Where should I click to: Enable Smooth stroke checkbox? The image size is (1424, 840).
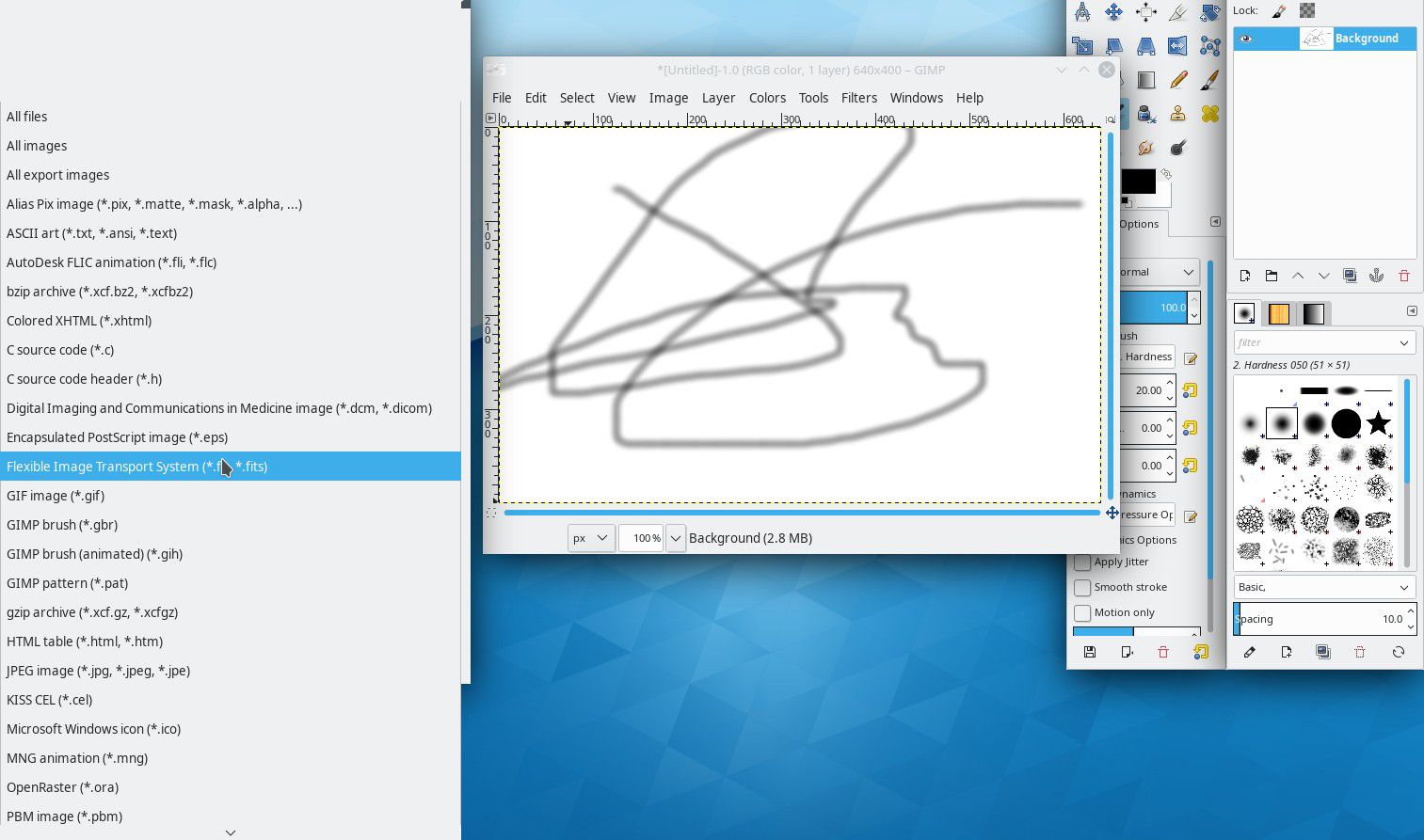(x=1082, y=588)
